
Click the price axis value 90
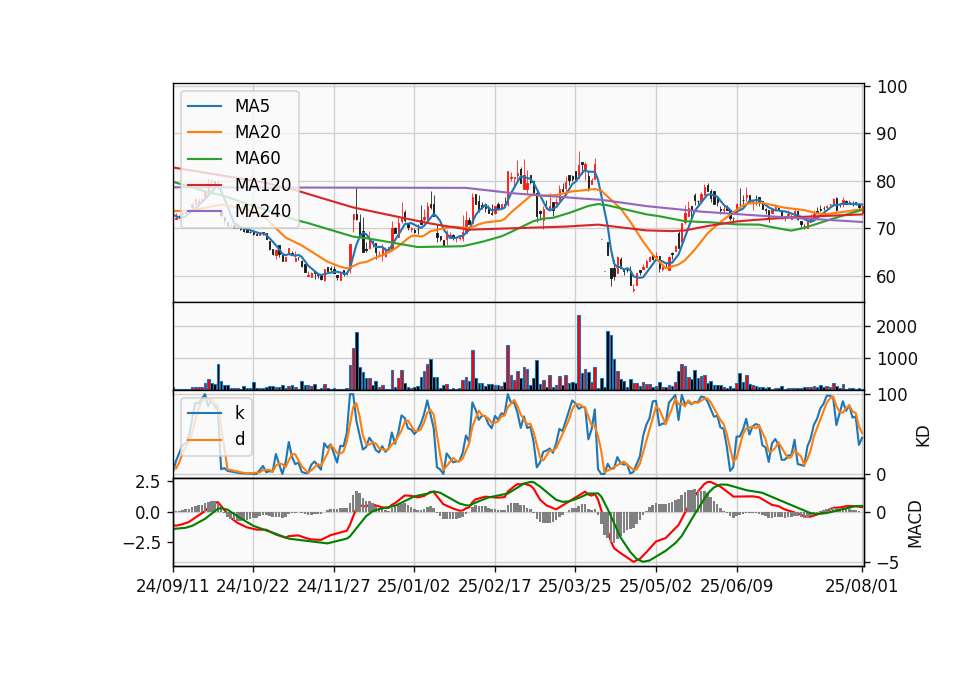click(x=887, y=134)
